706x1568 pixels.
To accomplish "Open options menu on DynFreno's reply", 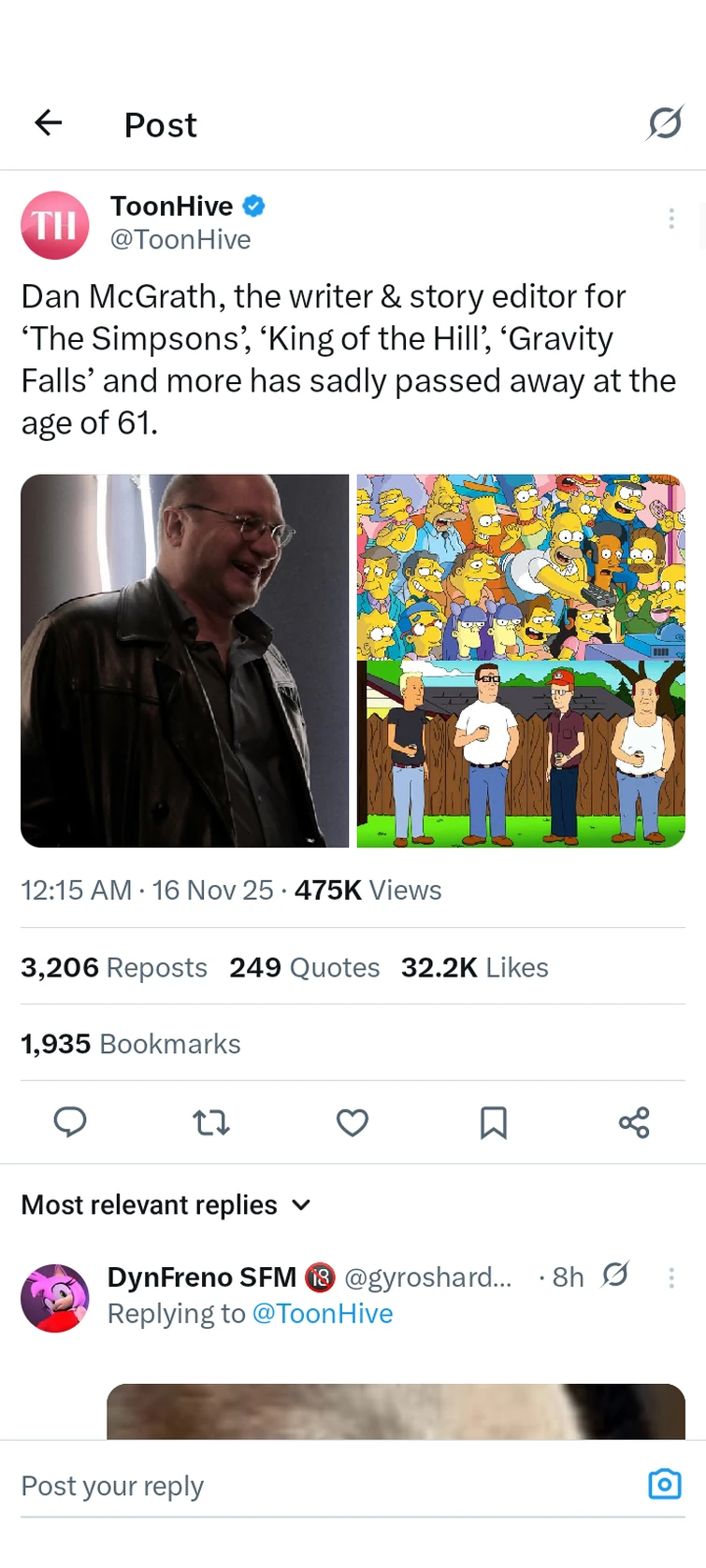I will (671, 1276).
